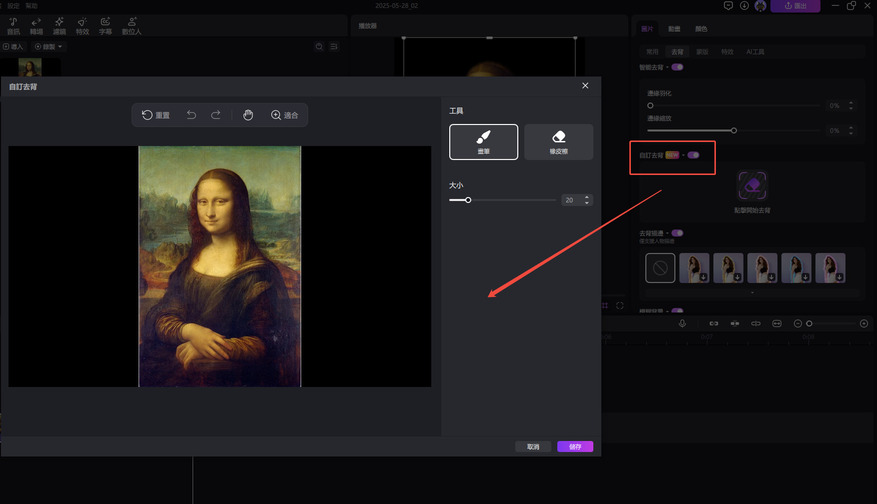Toggle the Smart Cutout (智能去背) switch

pos(677,67)
